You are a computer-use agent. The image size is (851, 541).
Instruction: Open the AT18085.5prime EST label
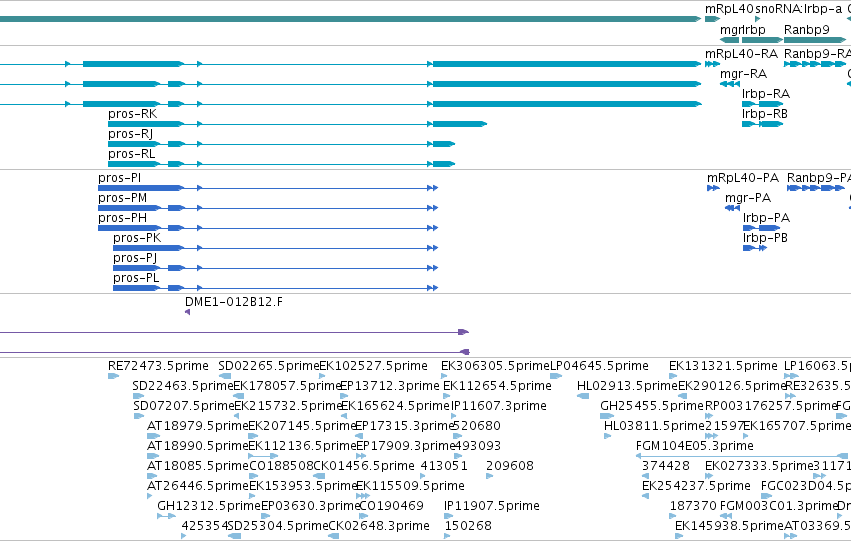pos(198,466)
